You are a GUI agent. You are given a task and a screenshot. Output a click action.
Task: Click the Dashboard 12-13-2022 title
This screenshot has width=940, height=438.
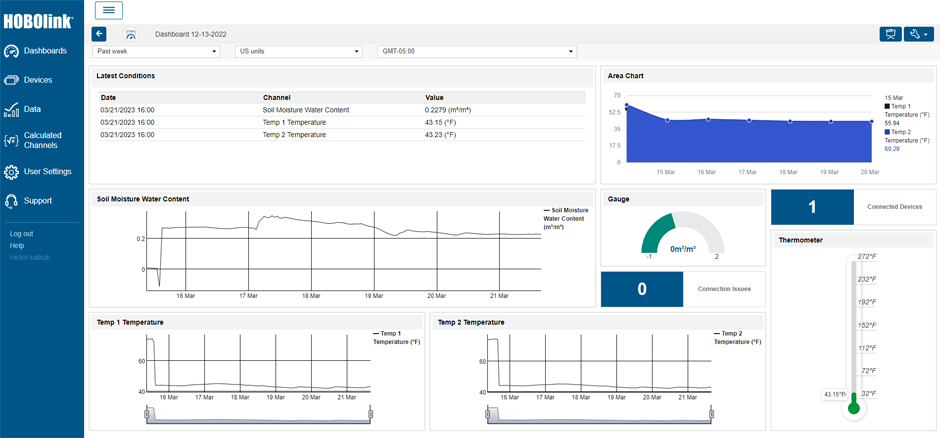191,35
